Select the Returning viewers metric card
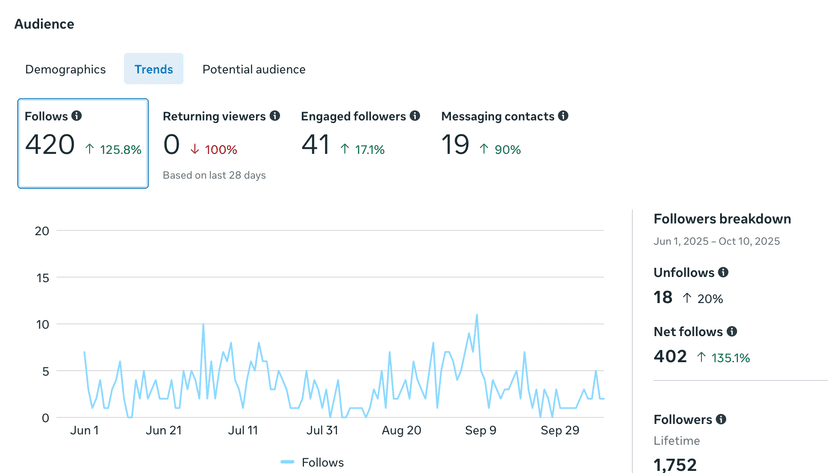The height and width of the screenshot is (473, 828). (221, 143)
